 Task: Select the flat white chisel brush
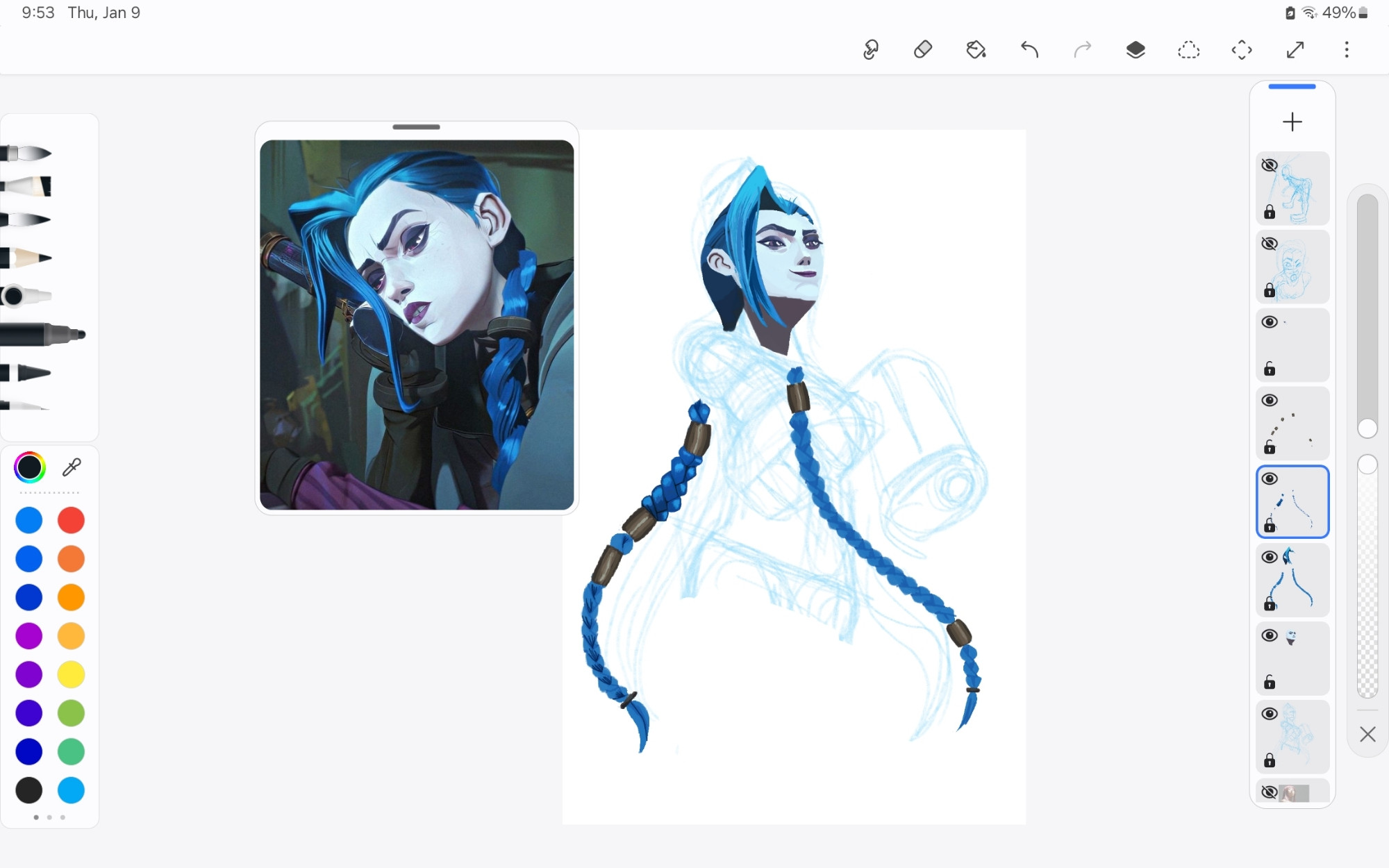coord(26,186)
